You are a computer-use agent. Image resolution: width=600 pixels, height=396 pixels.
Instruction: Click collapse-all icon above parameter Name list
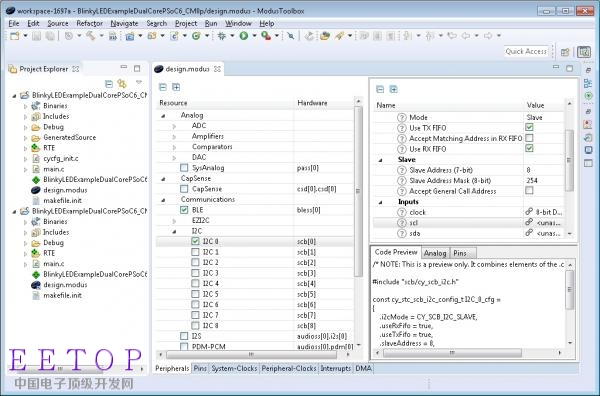380,89
